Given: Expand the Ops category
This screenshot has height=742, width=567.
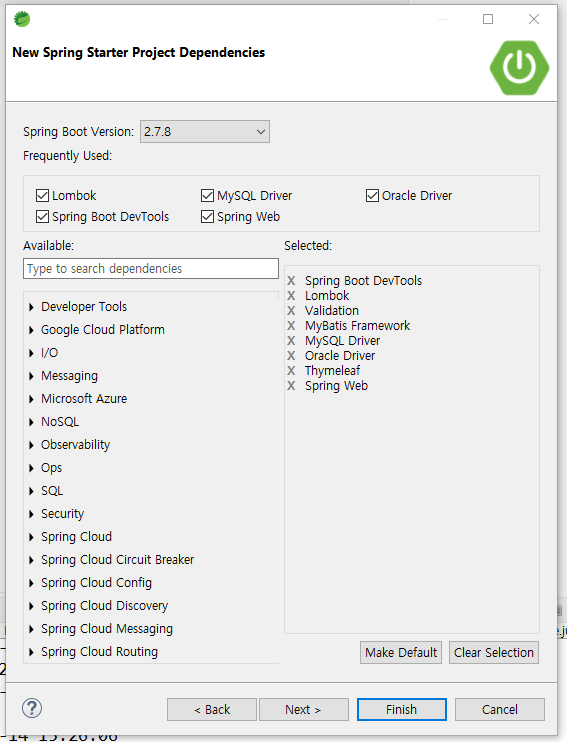Looking at the screenshot, I should pyautogui.click(x=31, y=468).
